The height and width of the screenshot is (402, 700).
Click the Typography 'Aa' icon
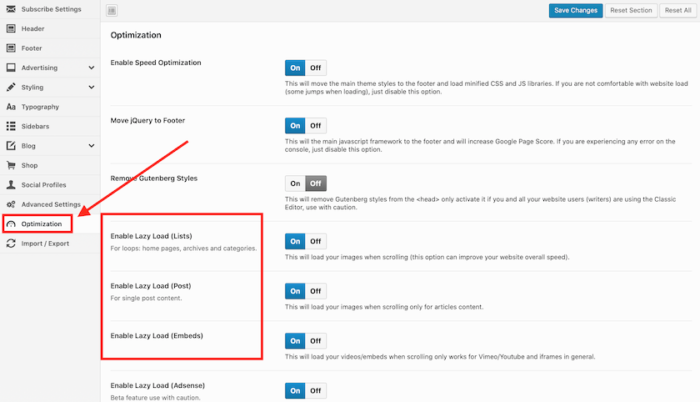click(x=11, y=106)
